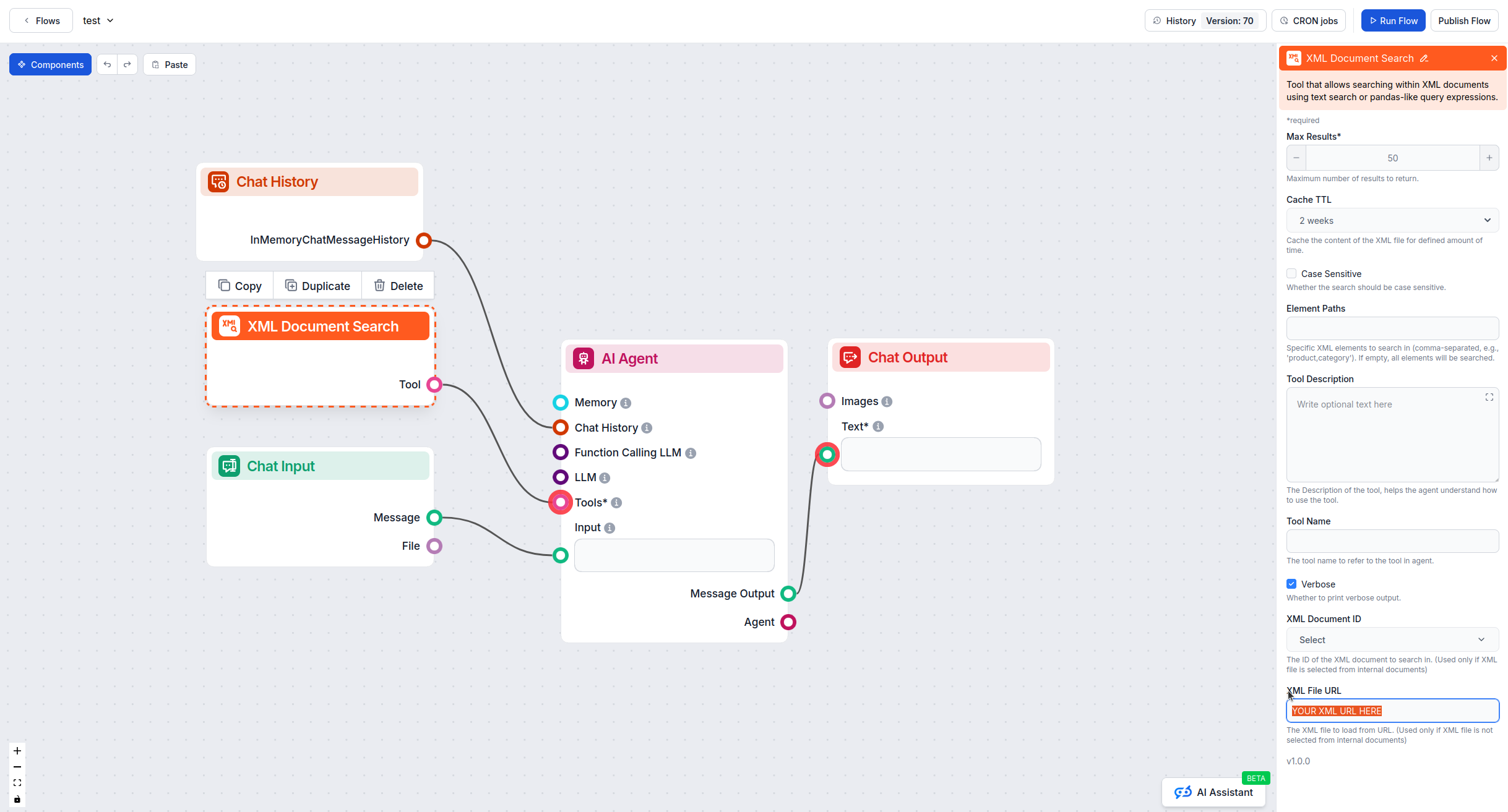The width and height of the screenshot is (1508, 812).
Task: Click the Publish Flow button
Action: (x=1463, y=20)
